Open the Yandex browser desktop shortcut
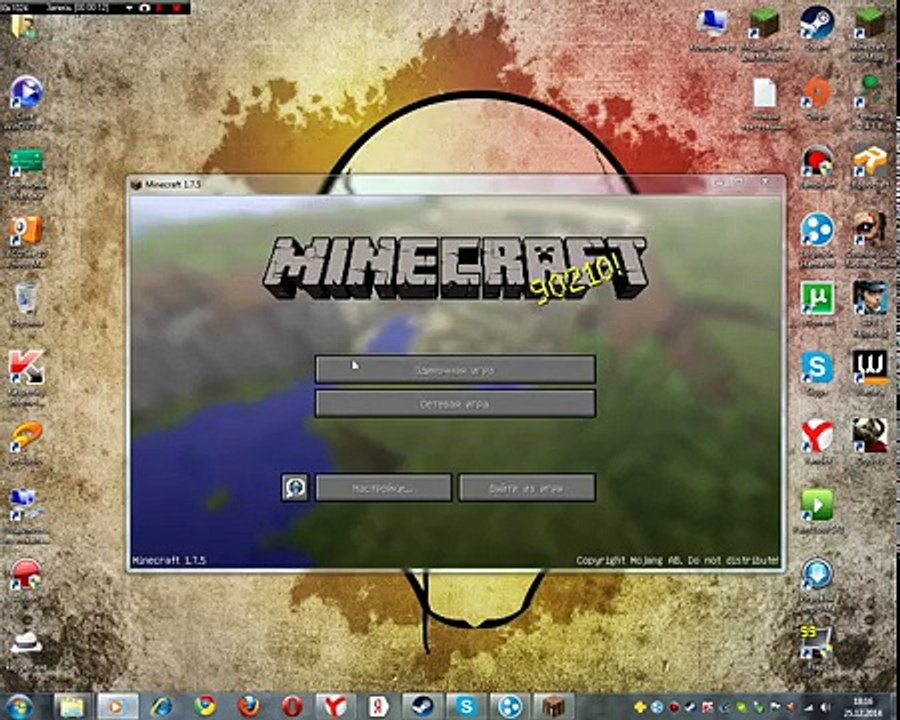900x720 pixels. click(817, 438)
